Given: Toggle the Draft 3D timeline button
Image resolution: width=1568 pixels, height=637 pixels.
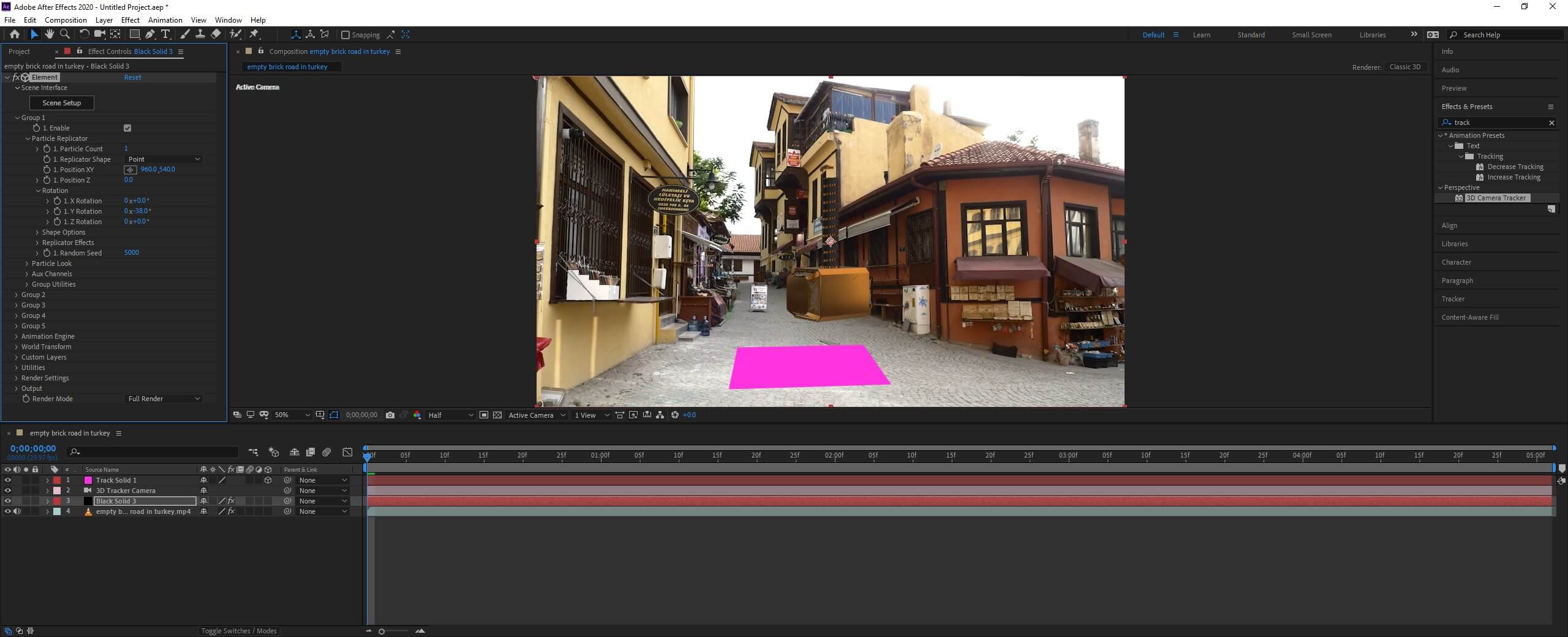Looking at the screenshot, I should pos(274,452).
